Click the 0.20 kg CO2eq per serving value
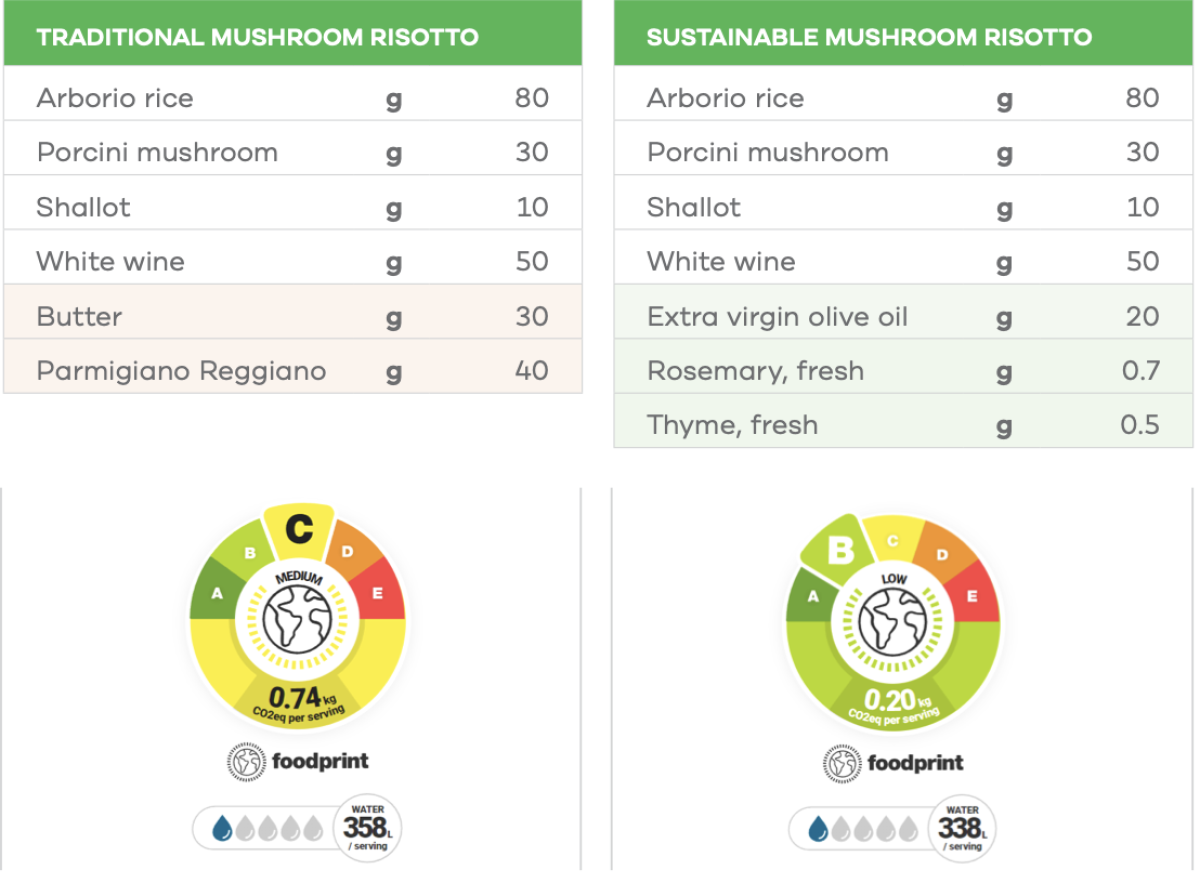Viewport: 1200px width, 883px height. pos(892,702)
